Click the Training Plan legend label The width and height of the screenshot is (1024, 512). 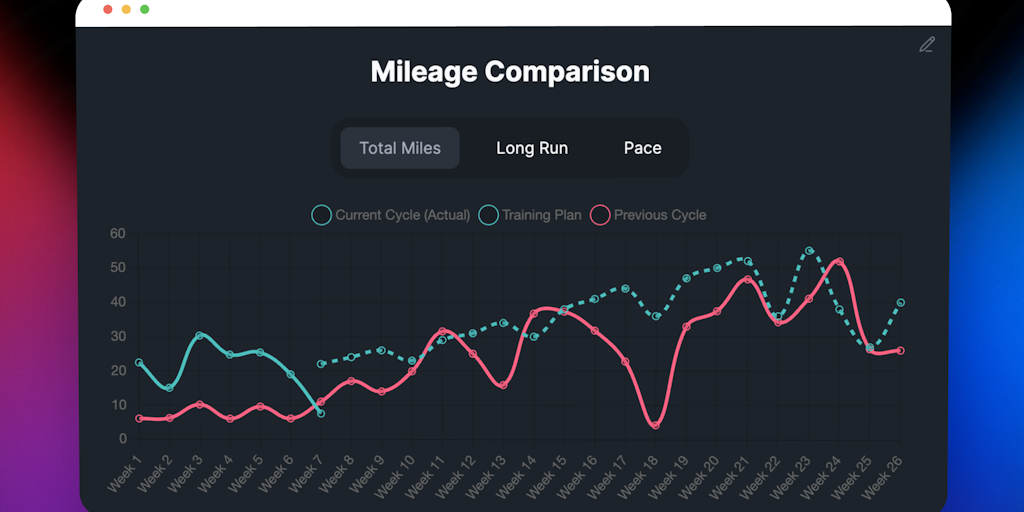pos(541,215)
